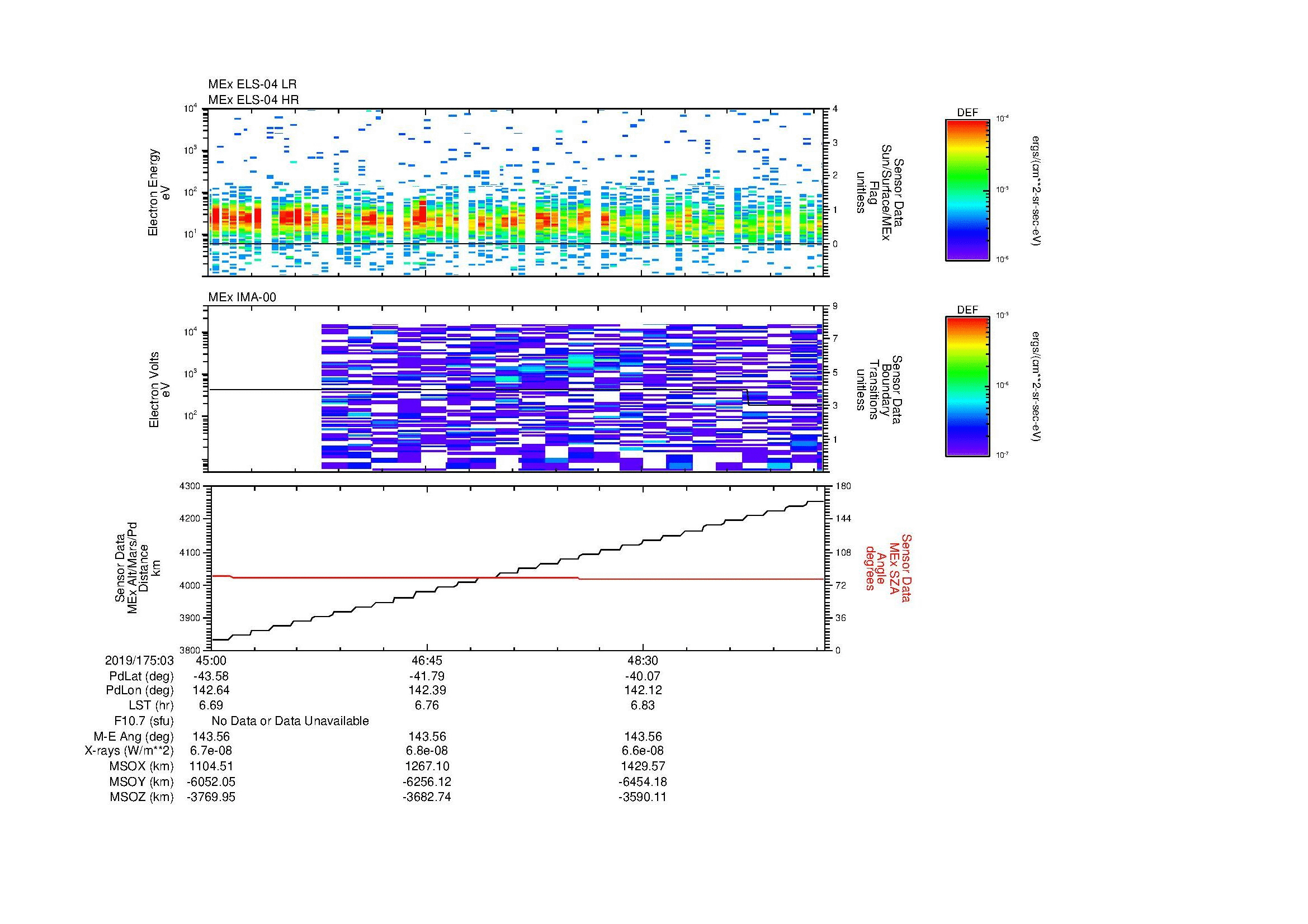Click the 4300 altitude axis tick label
Image resolution: width=1308 pixels, height=924 pixels.
(190, 486)
